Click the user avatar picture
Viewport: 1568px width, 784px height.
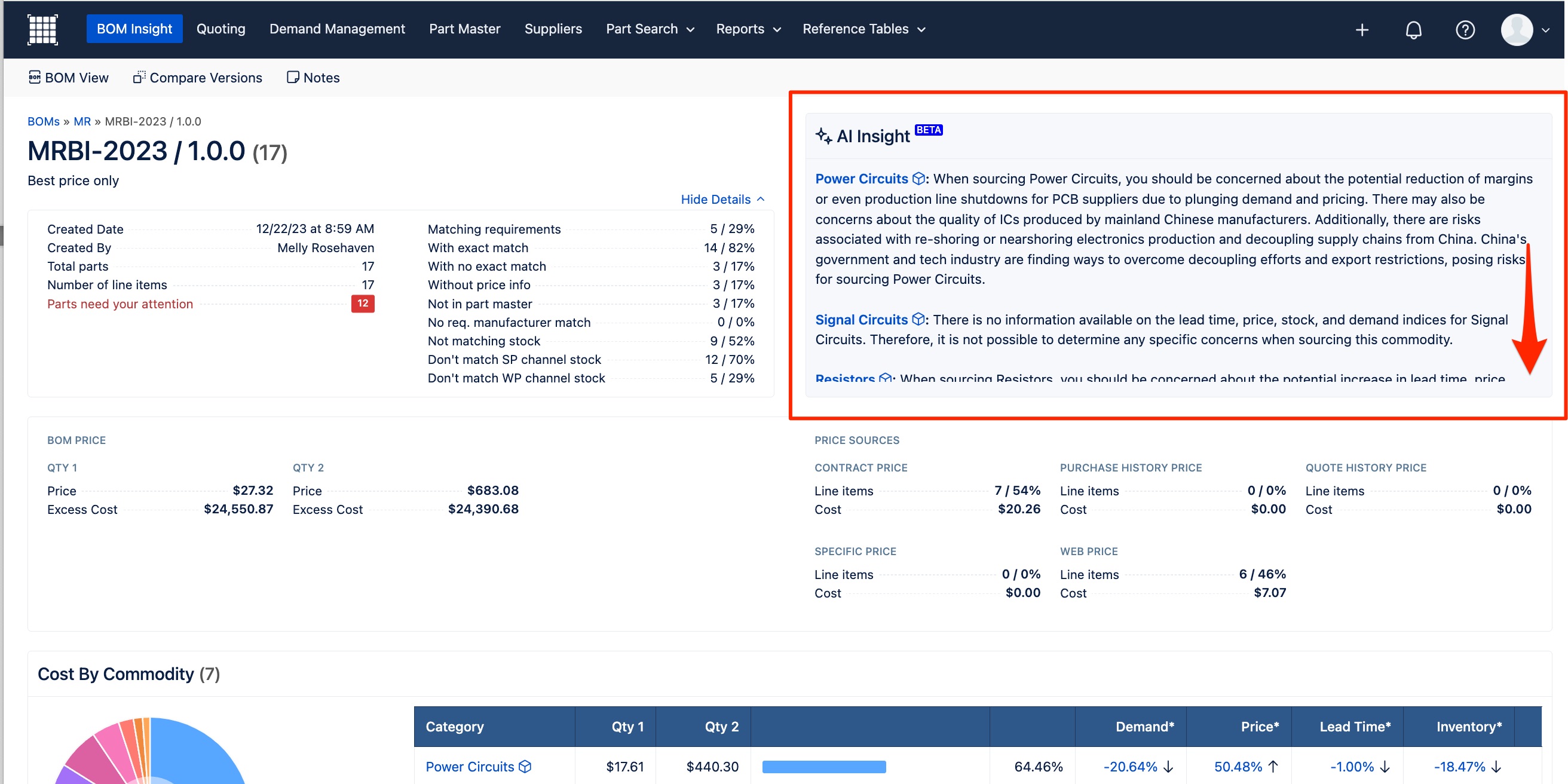pos(1516,29)
